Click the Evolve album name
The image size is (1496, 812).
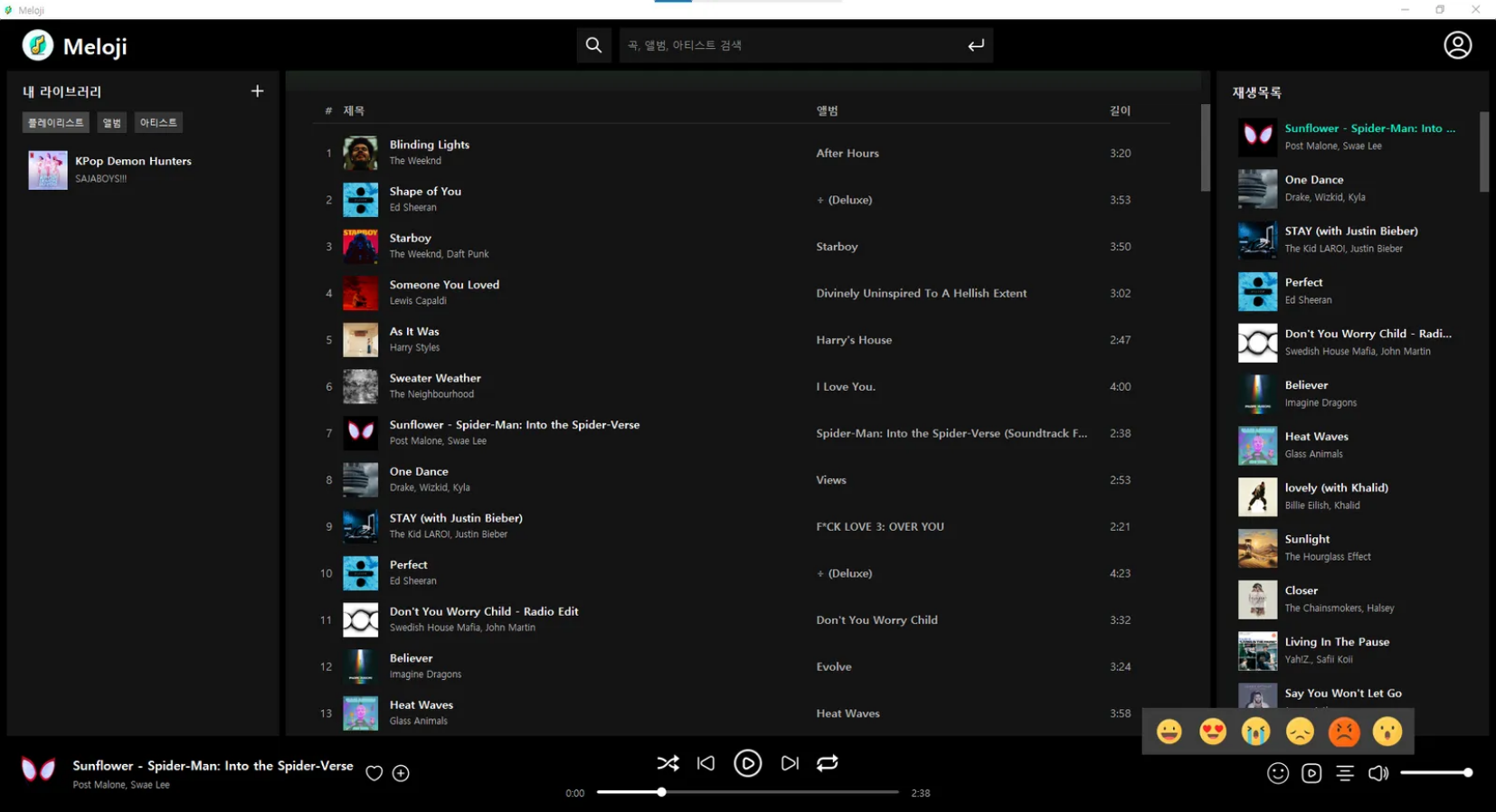point(834,666)
